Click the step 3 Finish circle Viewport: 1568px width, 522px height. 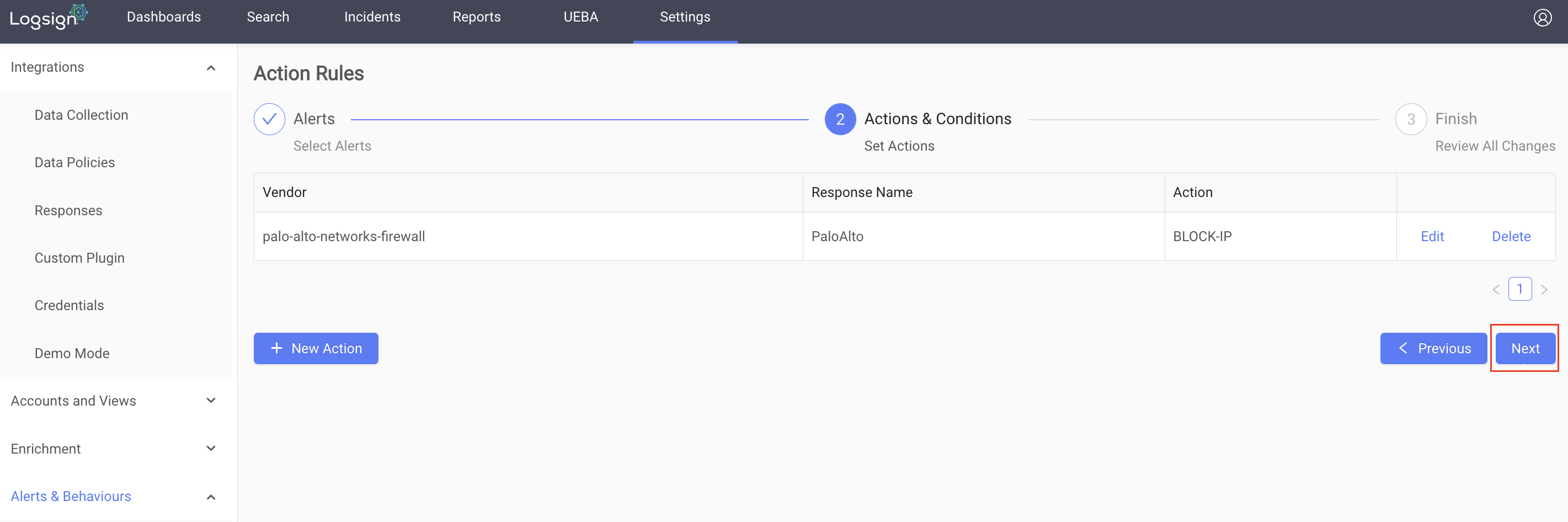point(1410,119)
